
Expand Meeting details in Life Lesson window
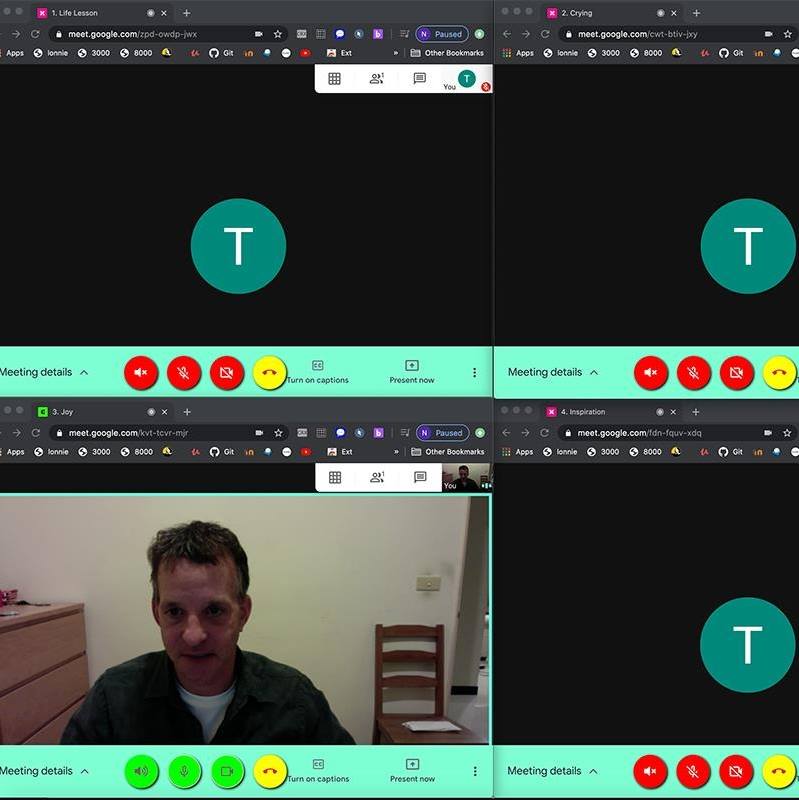tap(44, 372)
